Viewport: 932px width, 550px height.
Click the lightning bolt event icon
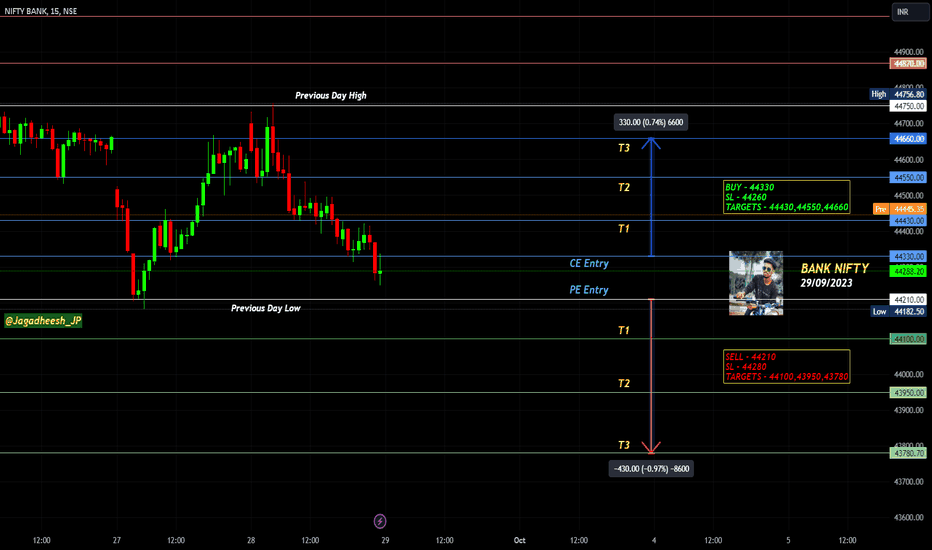tap(380, 521)
